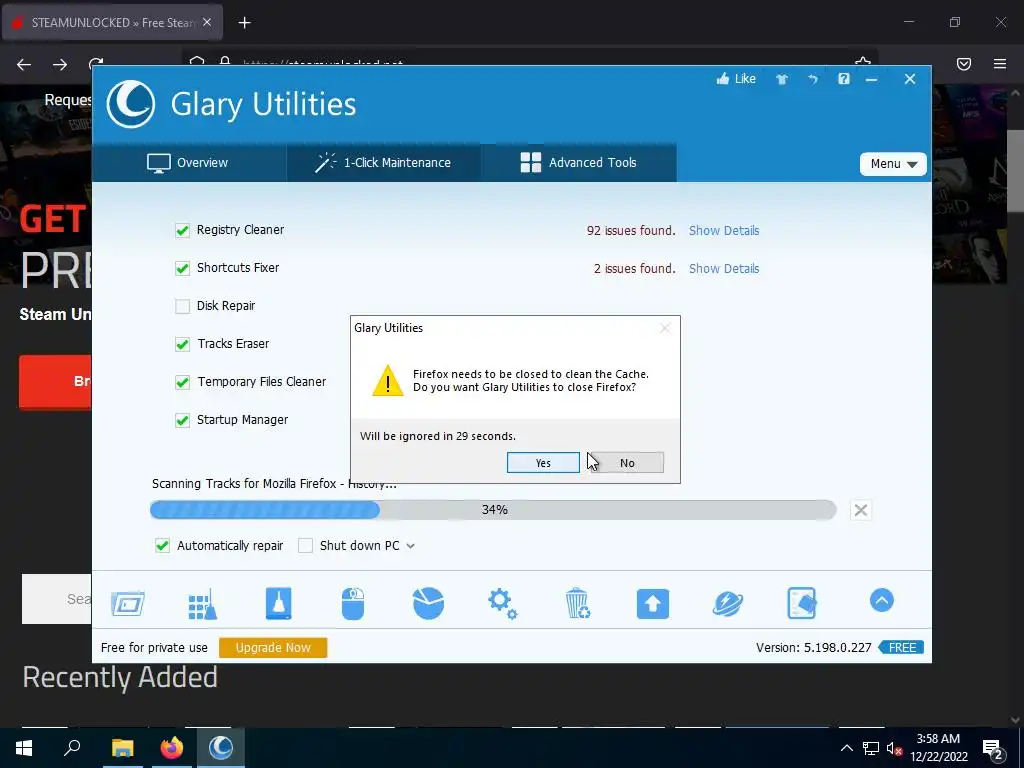Click Yes to close Firefox

[543, 462]
